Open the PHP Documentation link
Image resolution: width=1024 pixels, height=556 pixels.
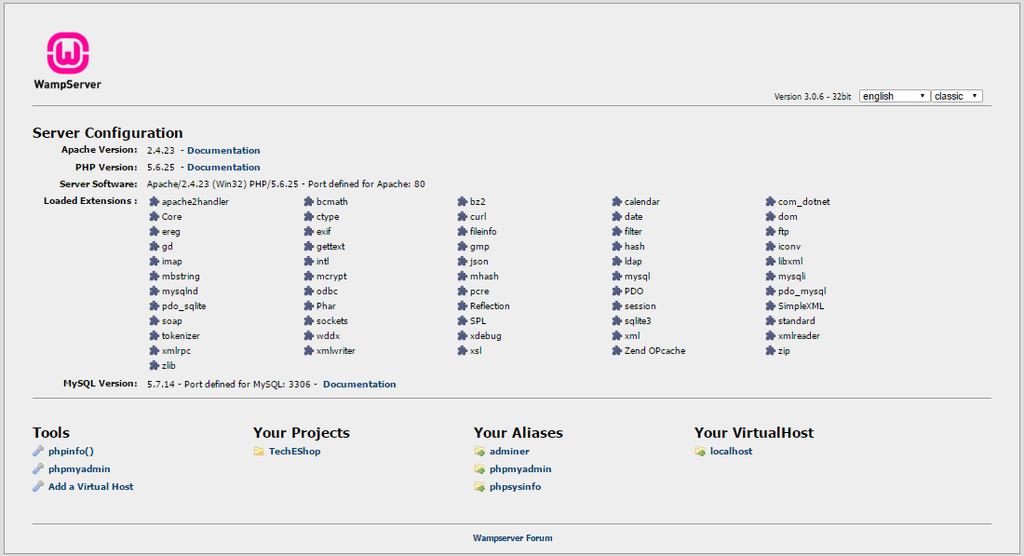tap(223, 167)
